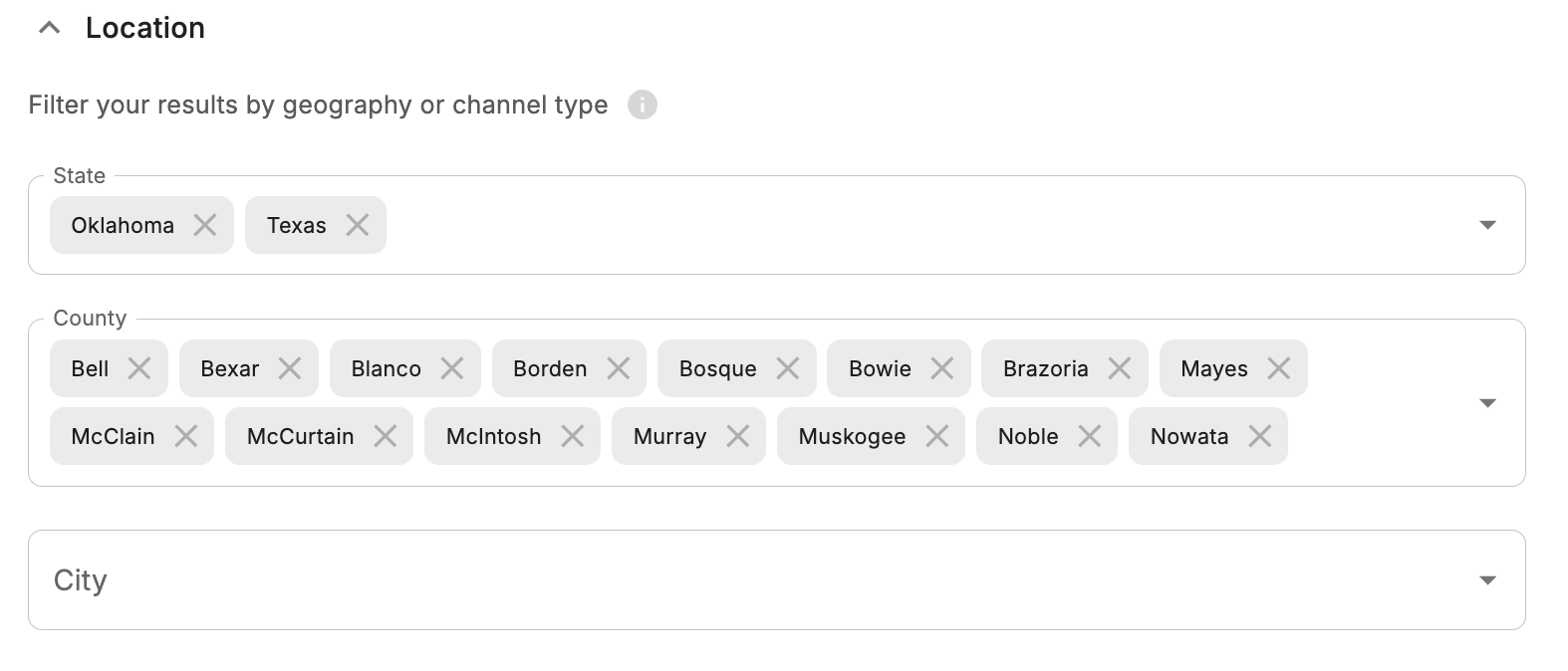Remove the Oklahoma state chip
The width and height of the screenshot is (1568, 671).
[205, 225]
